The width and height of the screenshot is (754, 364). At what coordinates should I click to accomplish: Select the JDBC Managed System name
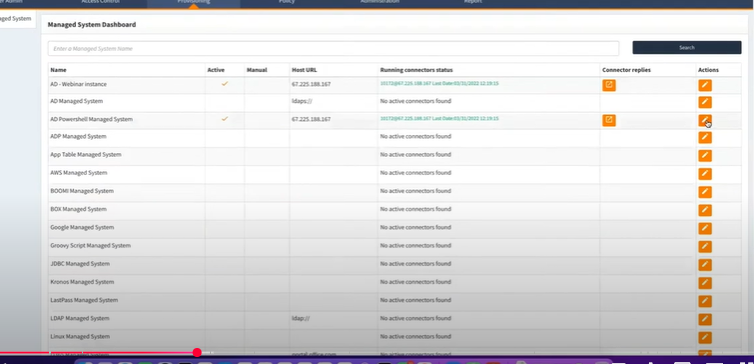(x=80, y=264)
